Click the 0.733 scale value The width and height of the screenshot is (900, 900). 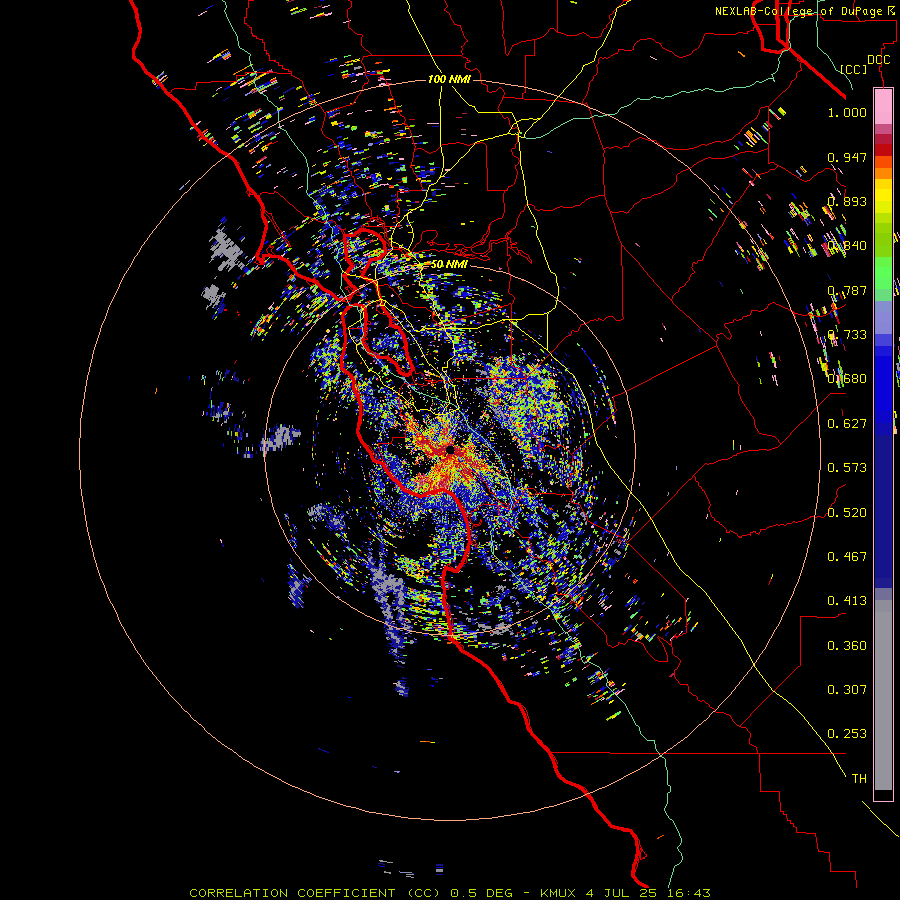(x=847, y=335)
